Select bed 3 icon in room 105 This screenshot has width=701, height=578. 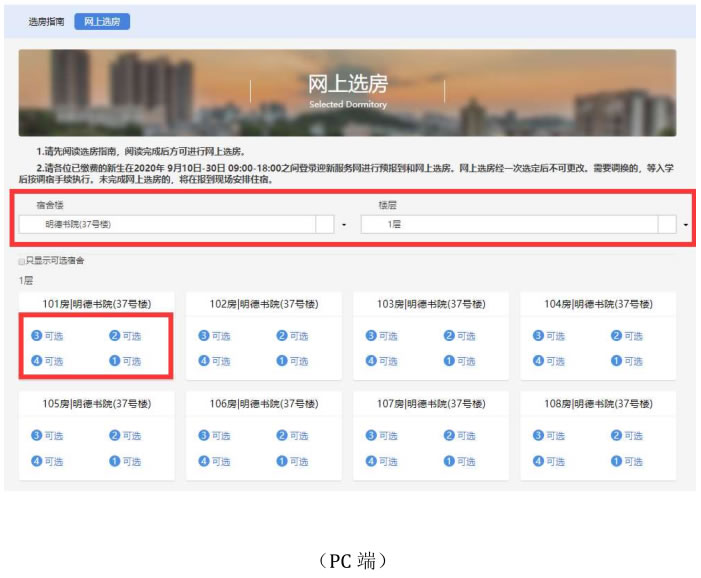[36, 436]
